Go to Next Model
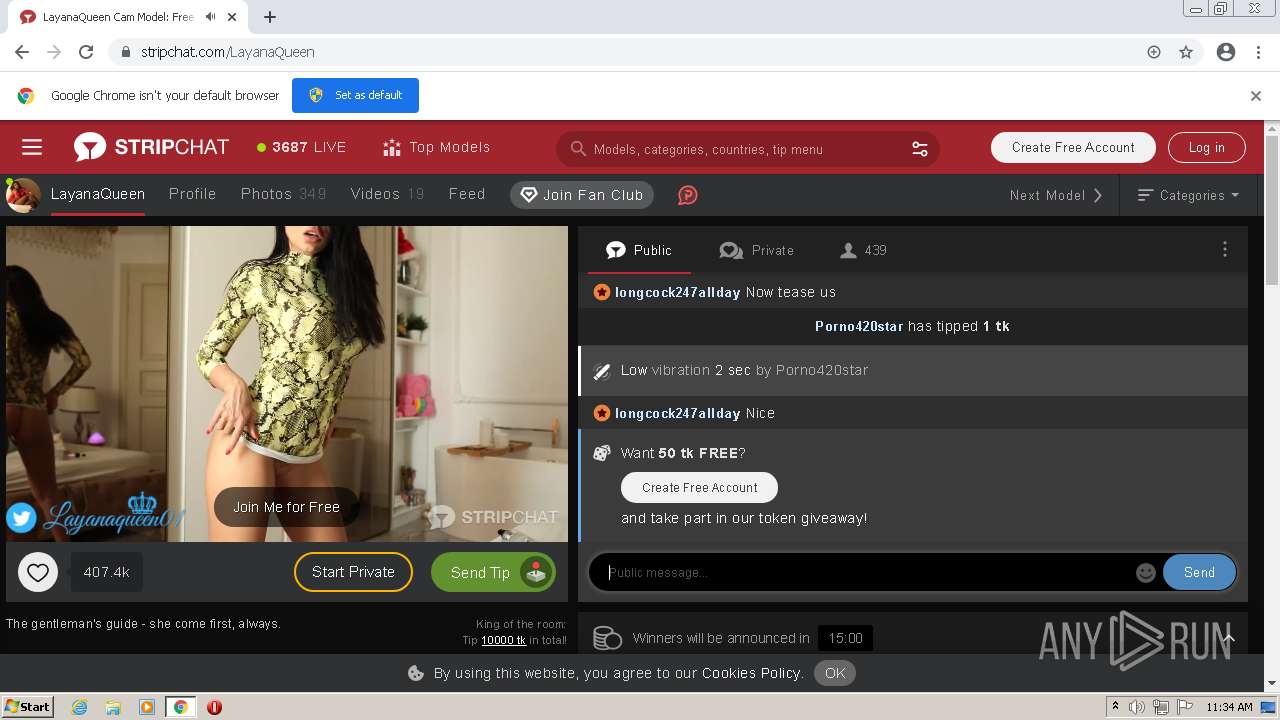Viewport: 1280px width, 720px height. [1056, 195]
